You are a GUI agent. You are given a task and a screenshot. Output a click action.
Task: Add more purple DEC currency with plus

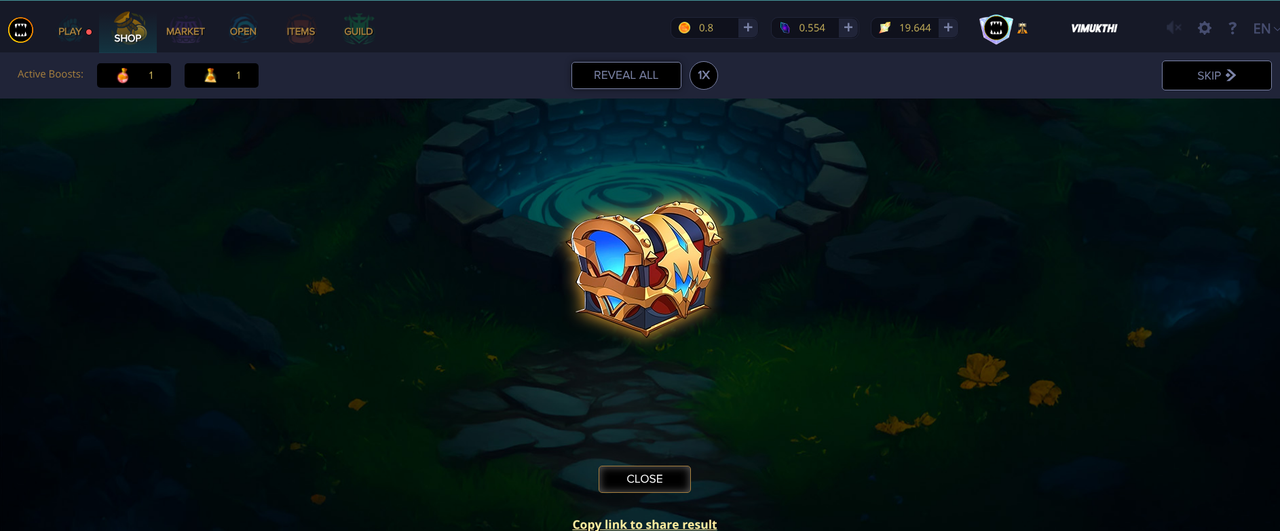849,28
